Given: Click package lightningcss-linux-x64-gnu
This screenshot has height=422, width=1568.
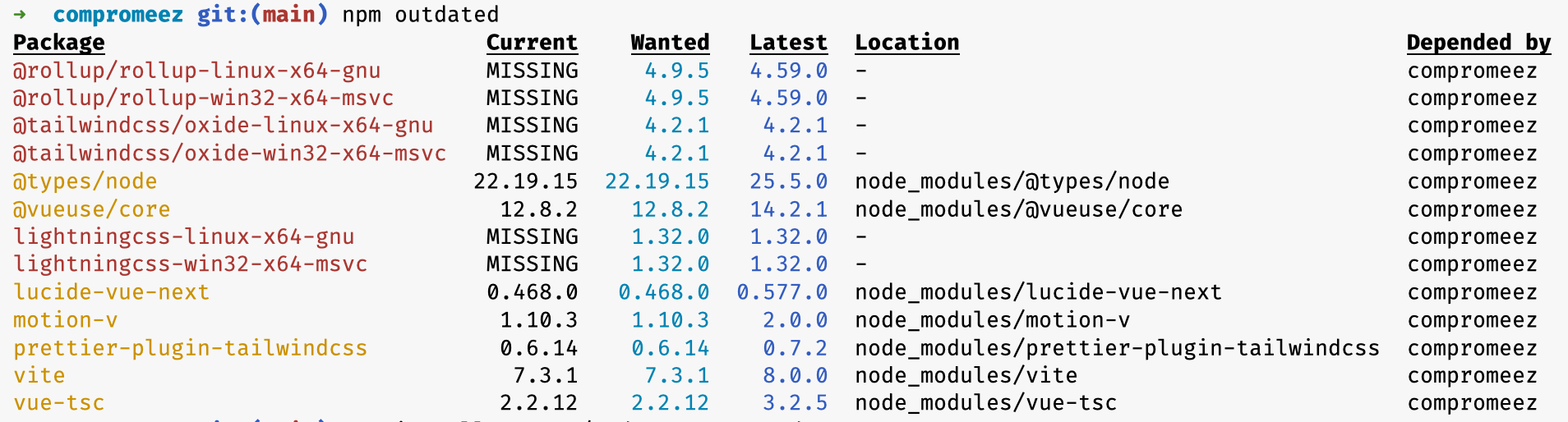Looking at the screenshot, I should 183,237.
